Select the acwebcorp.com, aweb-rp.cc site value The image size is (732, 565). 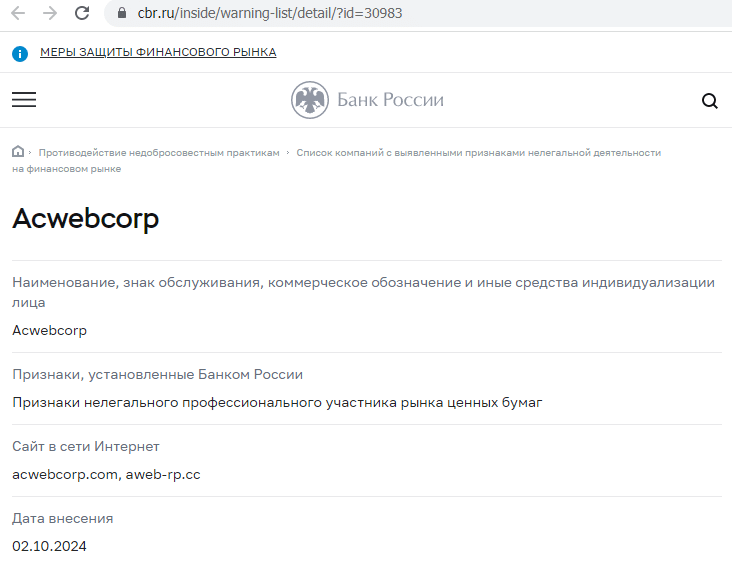click(x=106, y=474)
